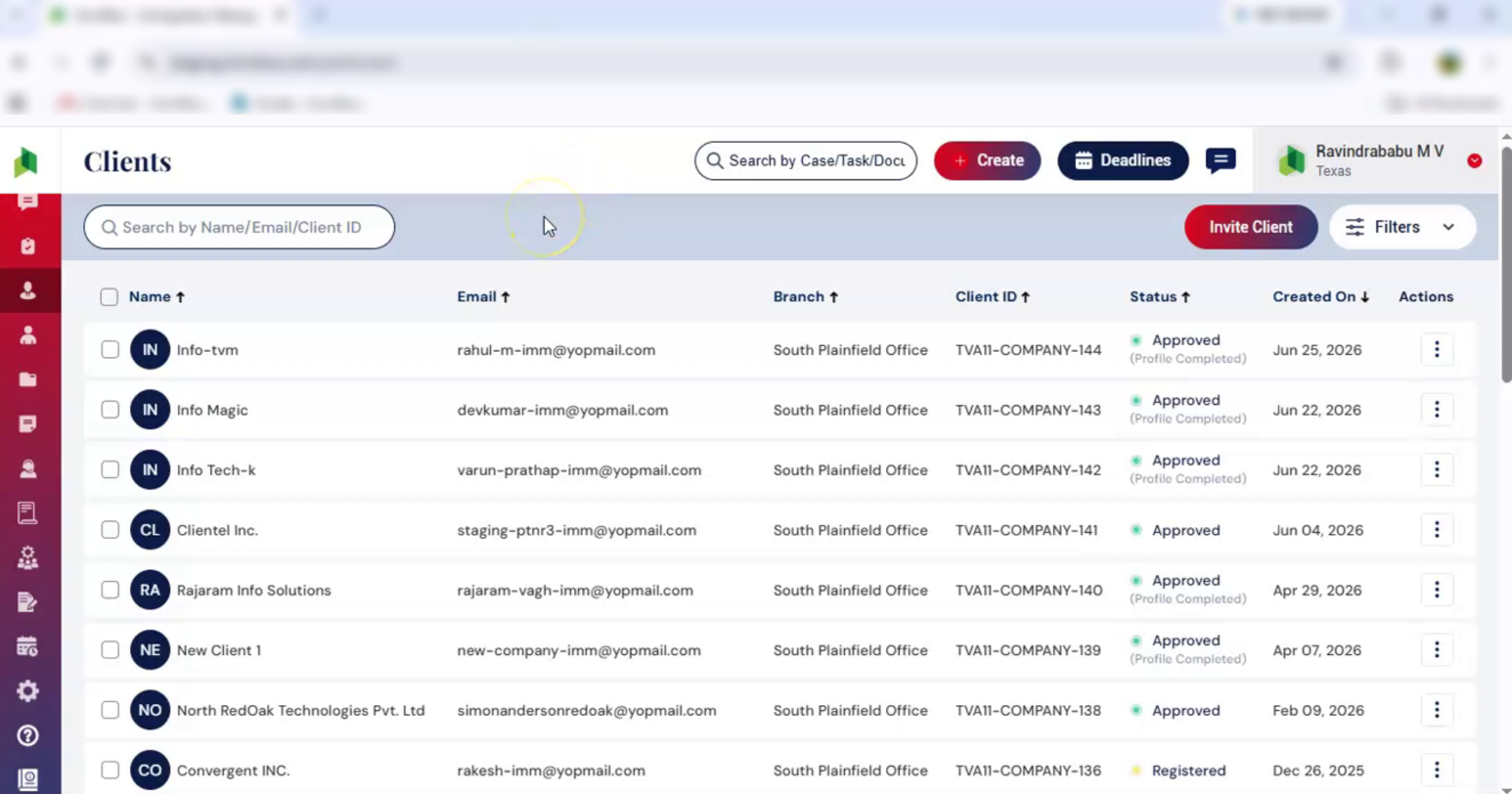Open actions menu for North RedOak Technologies

pos(1437,710)
